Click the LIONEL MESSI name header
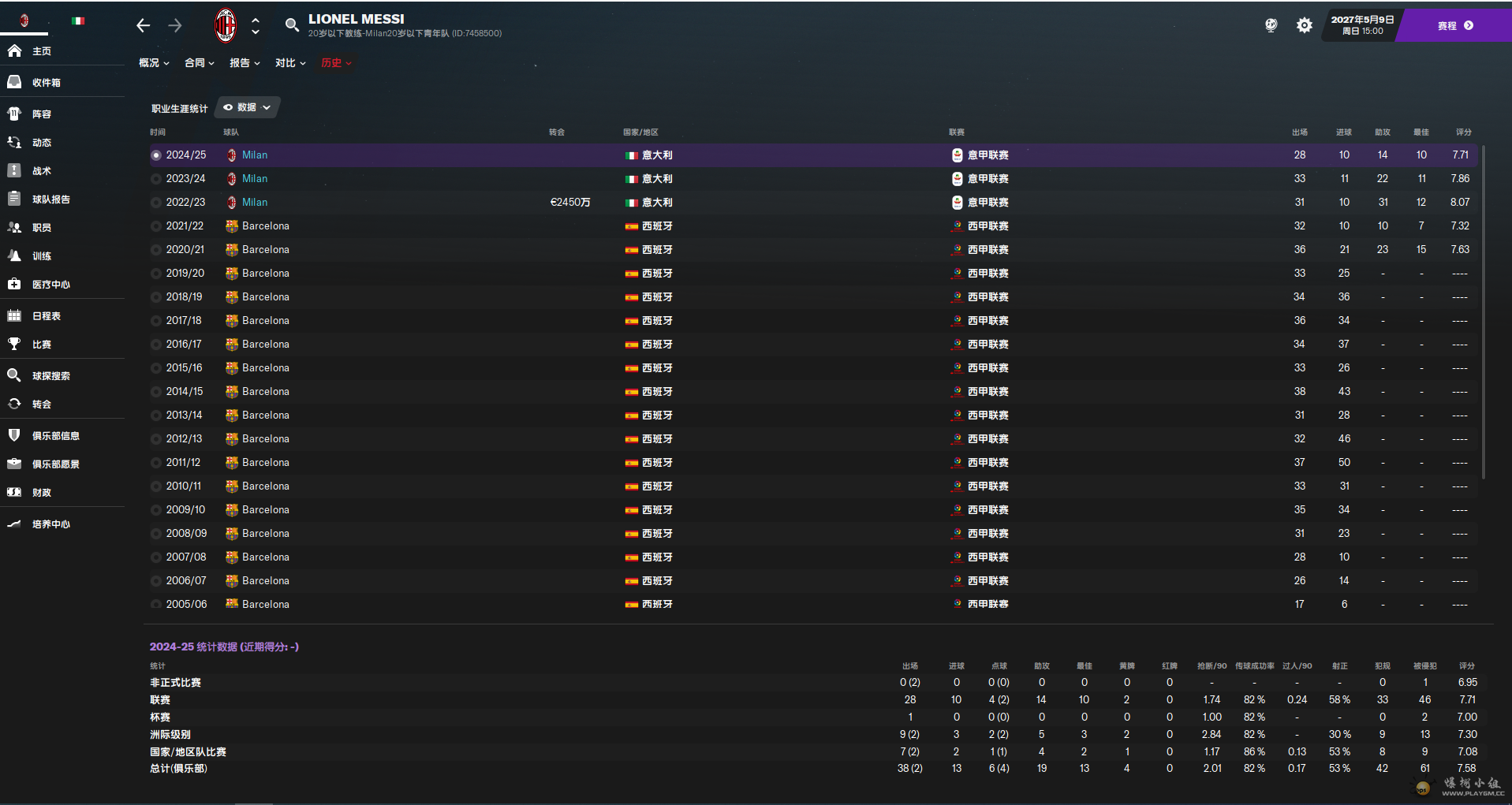This screenshot has width=1512, height=805. pos(357,19)
